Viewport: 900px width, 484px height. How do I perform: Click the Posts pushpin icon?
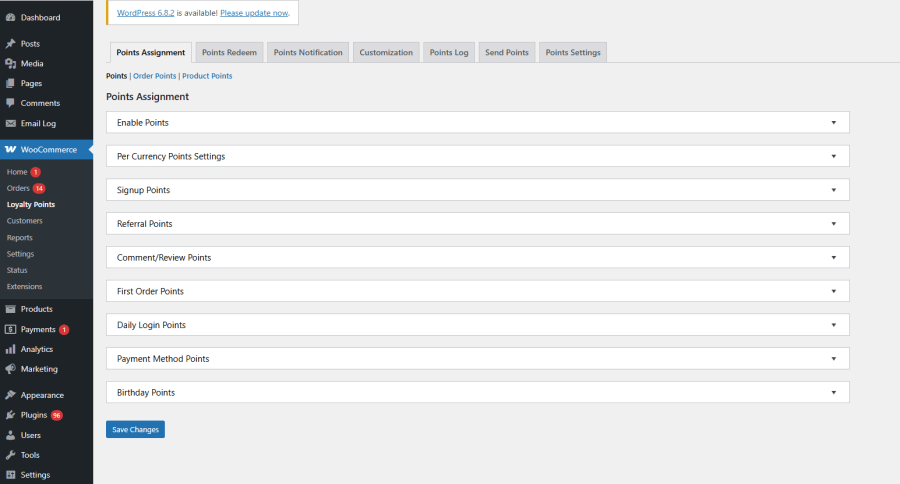click(10, 44)
